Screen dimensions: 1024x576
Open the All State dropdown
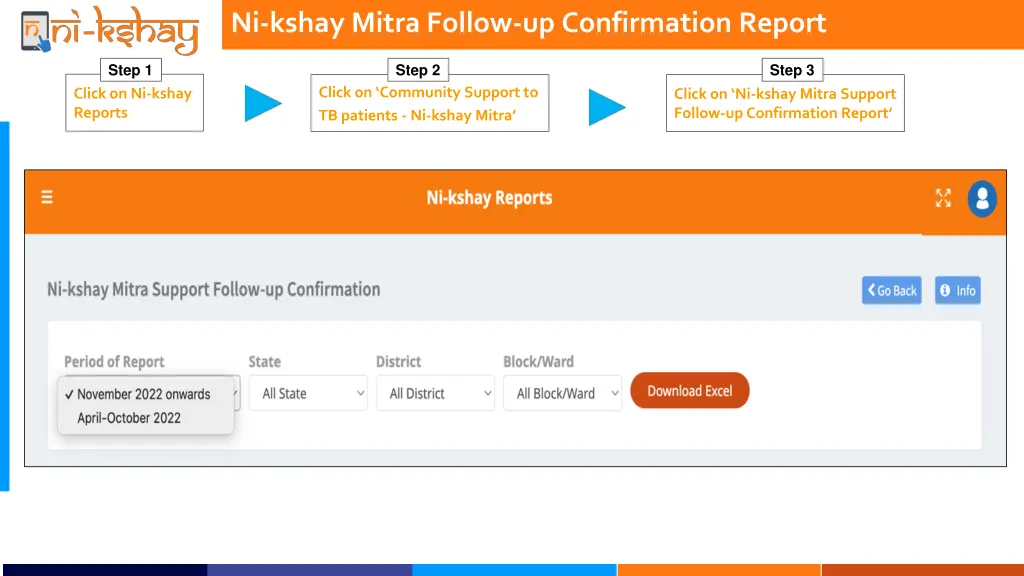(308, 393)
